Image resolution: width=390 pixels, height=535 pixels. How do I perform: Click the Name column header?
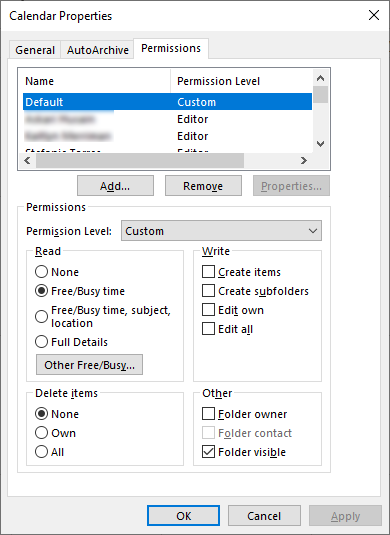[x=97, y=81]
